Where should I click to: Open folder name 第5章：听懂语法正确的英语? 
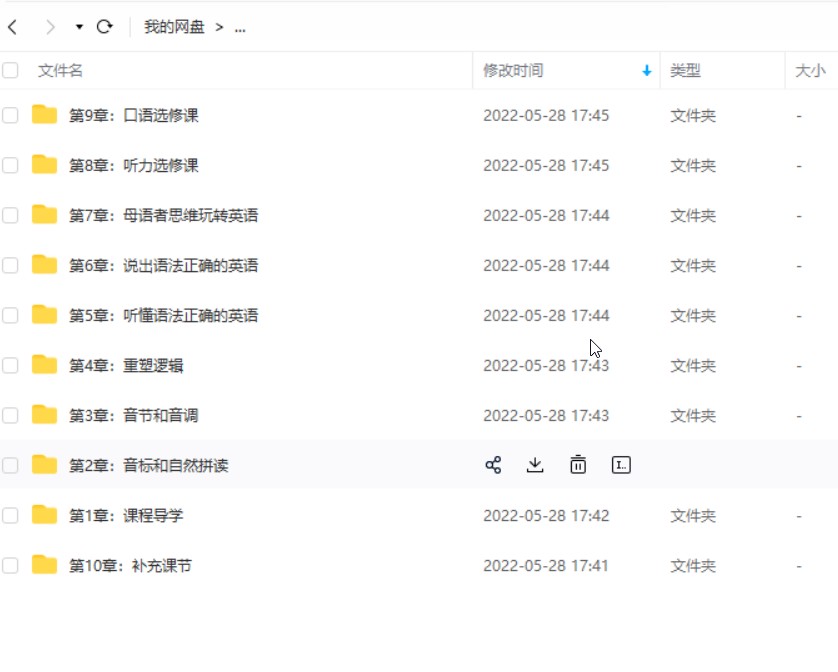coord(164,315)
